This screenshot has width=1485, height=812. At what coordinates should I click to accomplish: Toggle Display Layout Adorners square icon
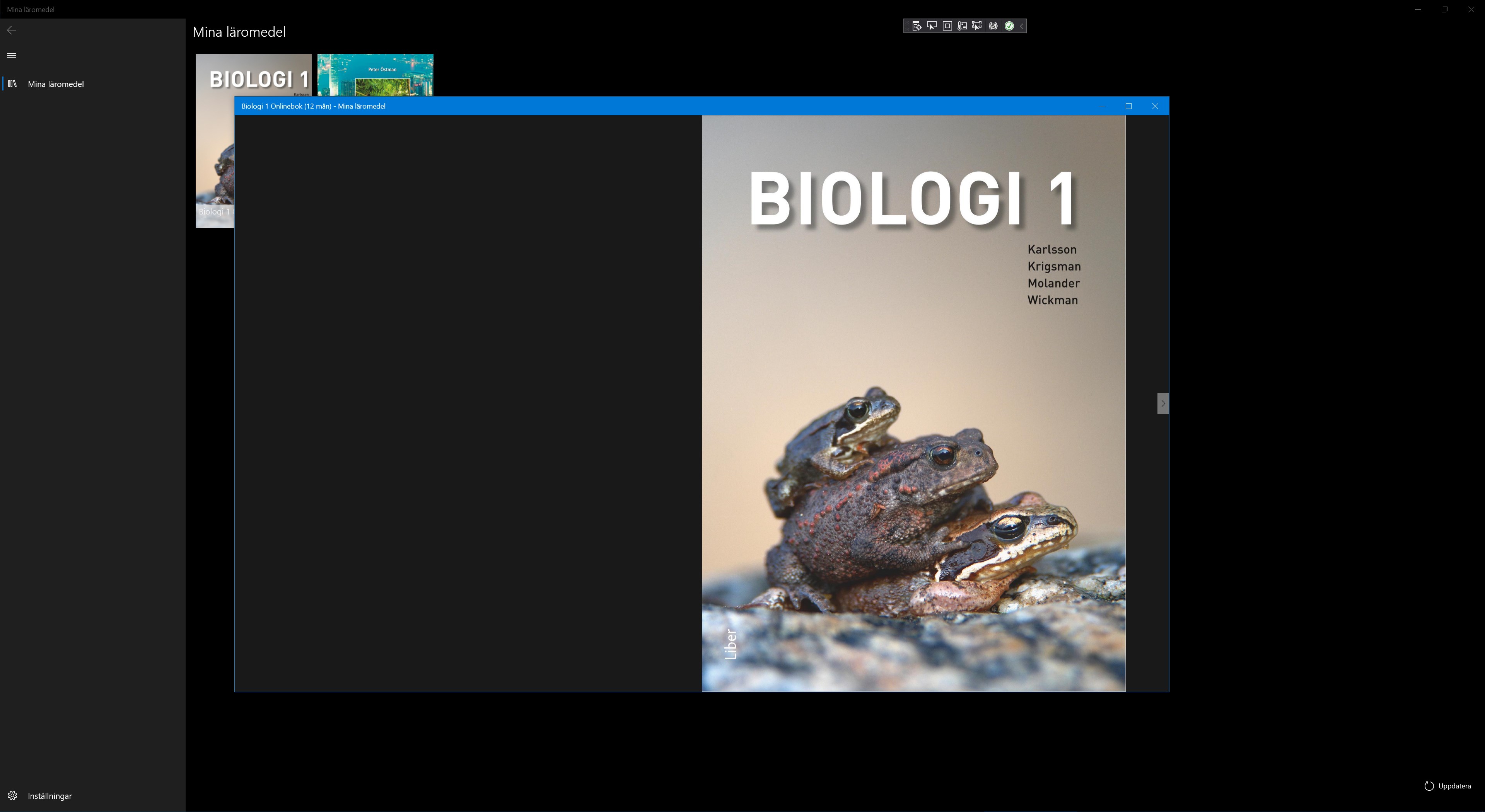(x=947, y=26)
